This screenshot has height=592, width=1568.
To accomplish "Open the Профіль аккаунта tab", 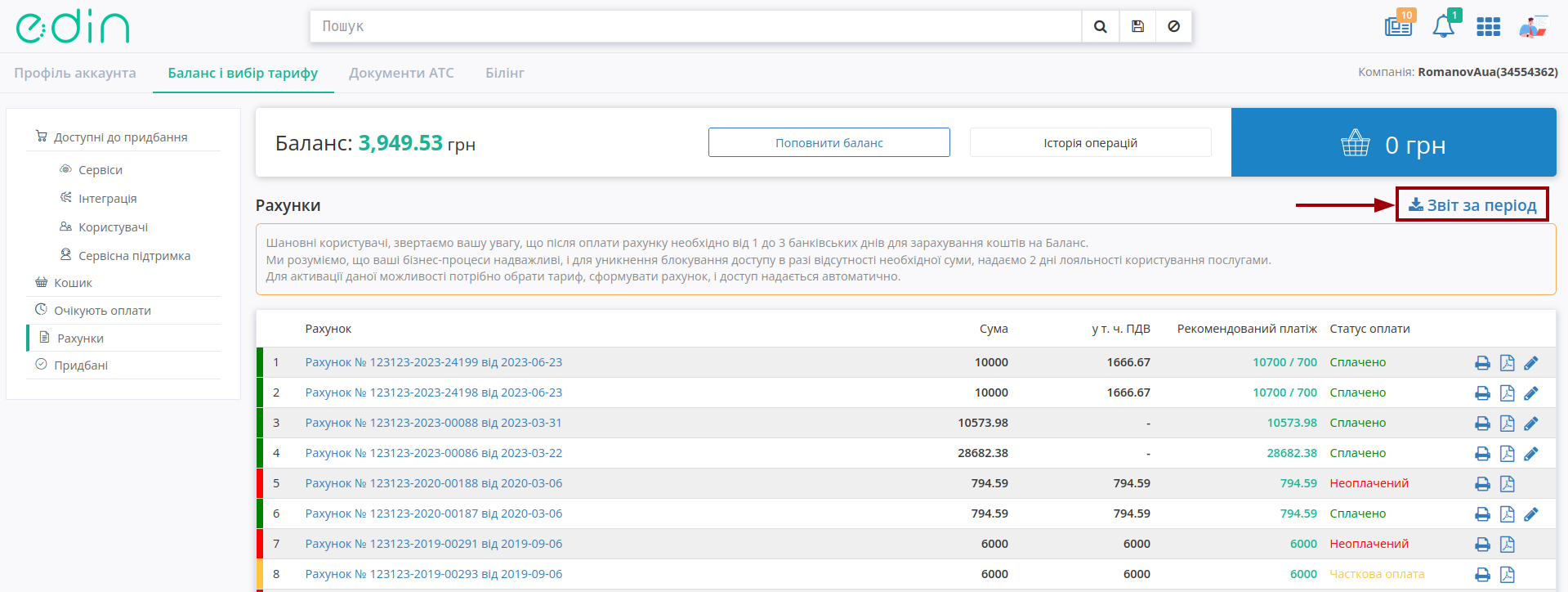I will click(75, 73).
